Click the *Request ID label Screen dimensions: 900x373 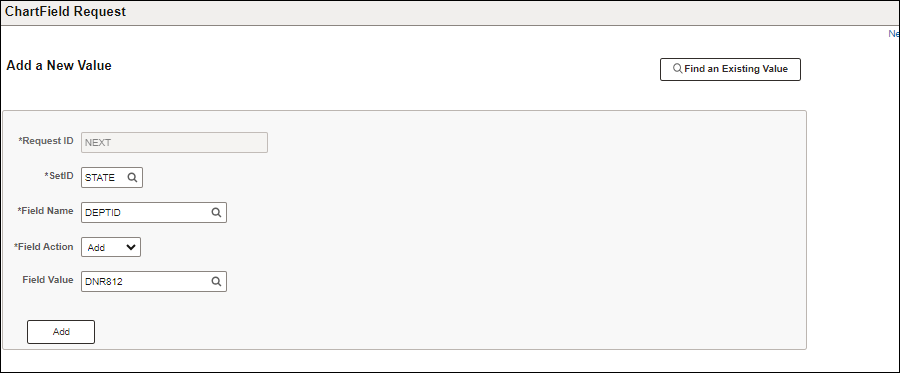coord(46,141)
